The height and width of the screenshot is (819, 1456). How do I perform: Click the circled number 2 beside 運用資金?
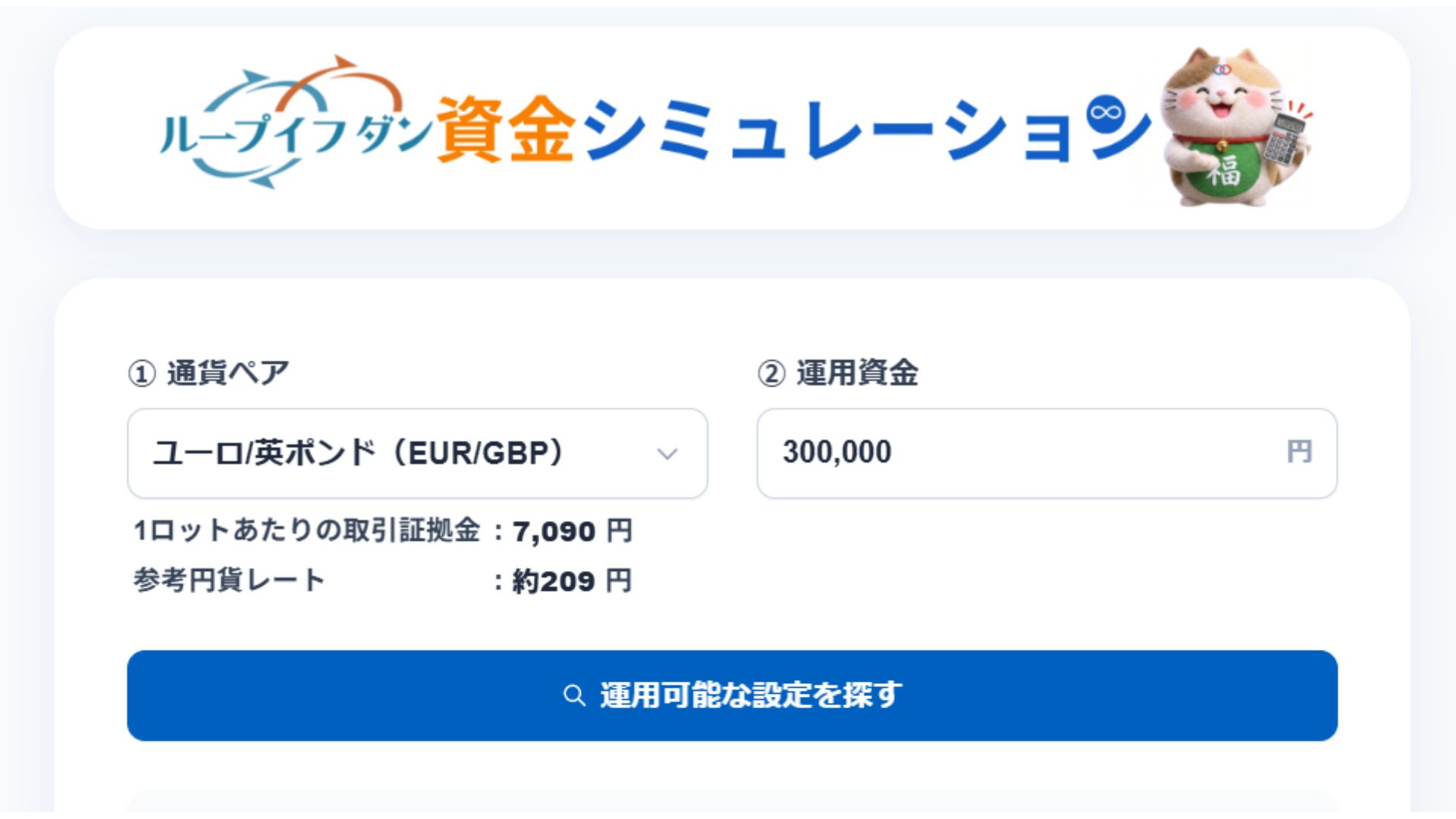click(x=771, y=374)
